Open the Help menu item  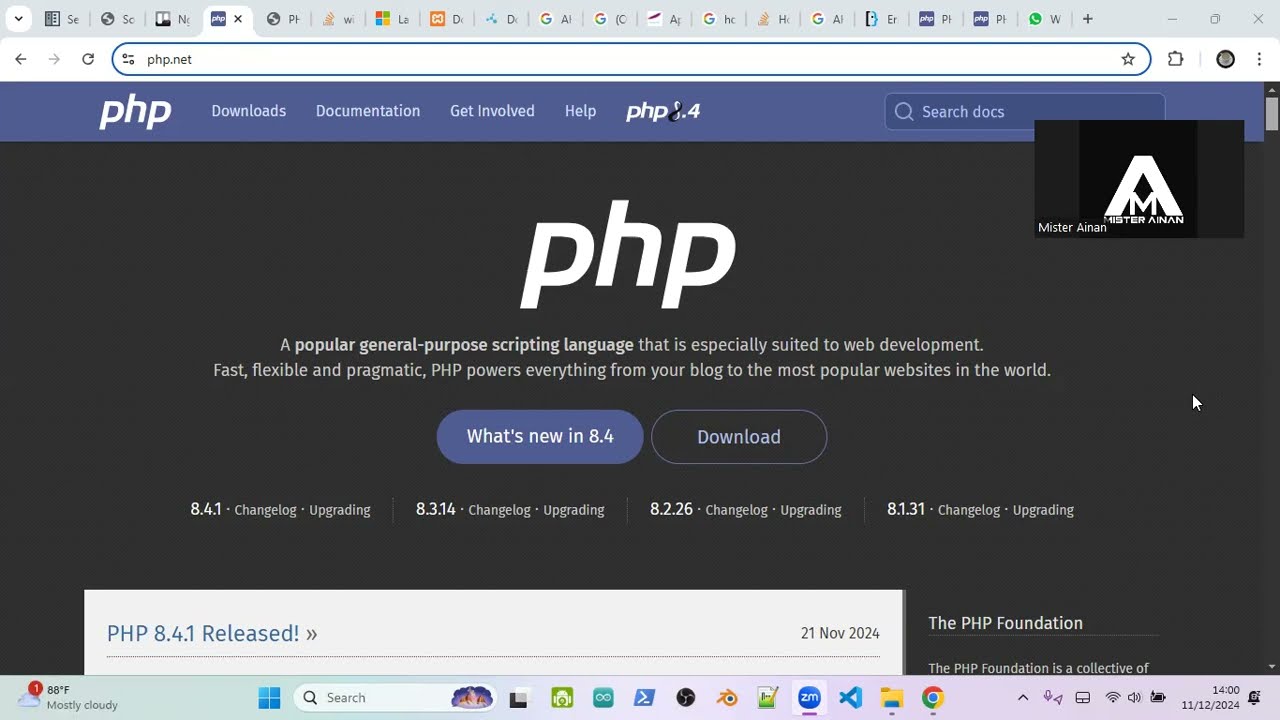[x=580, y=111]
